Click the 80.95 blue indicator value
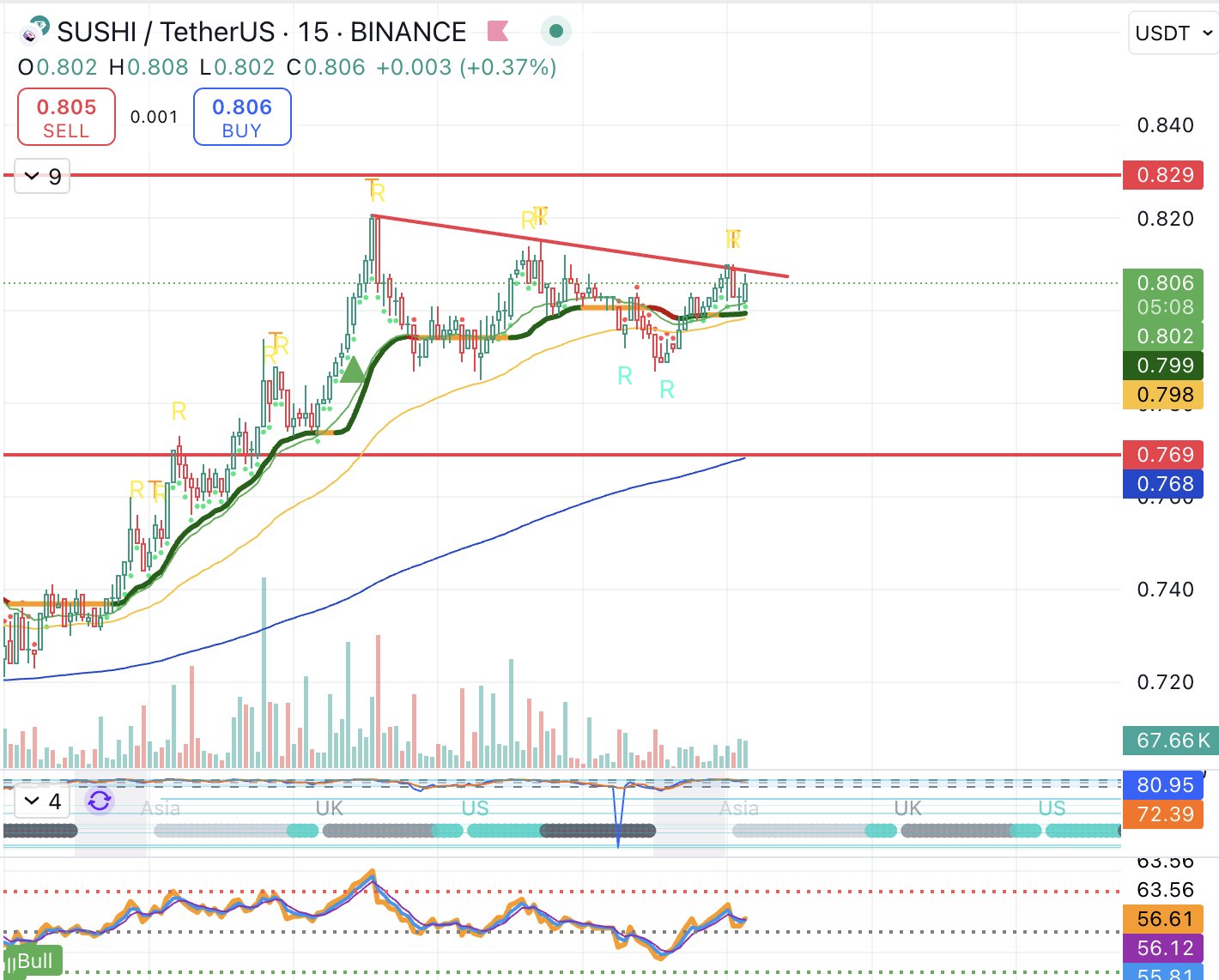This screenshot has width=1219, height=980. coord(1164,785)
